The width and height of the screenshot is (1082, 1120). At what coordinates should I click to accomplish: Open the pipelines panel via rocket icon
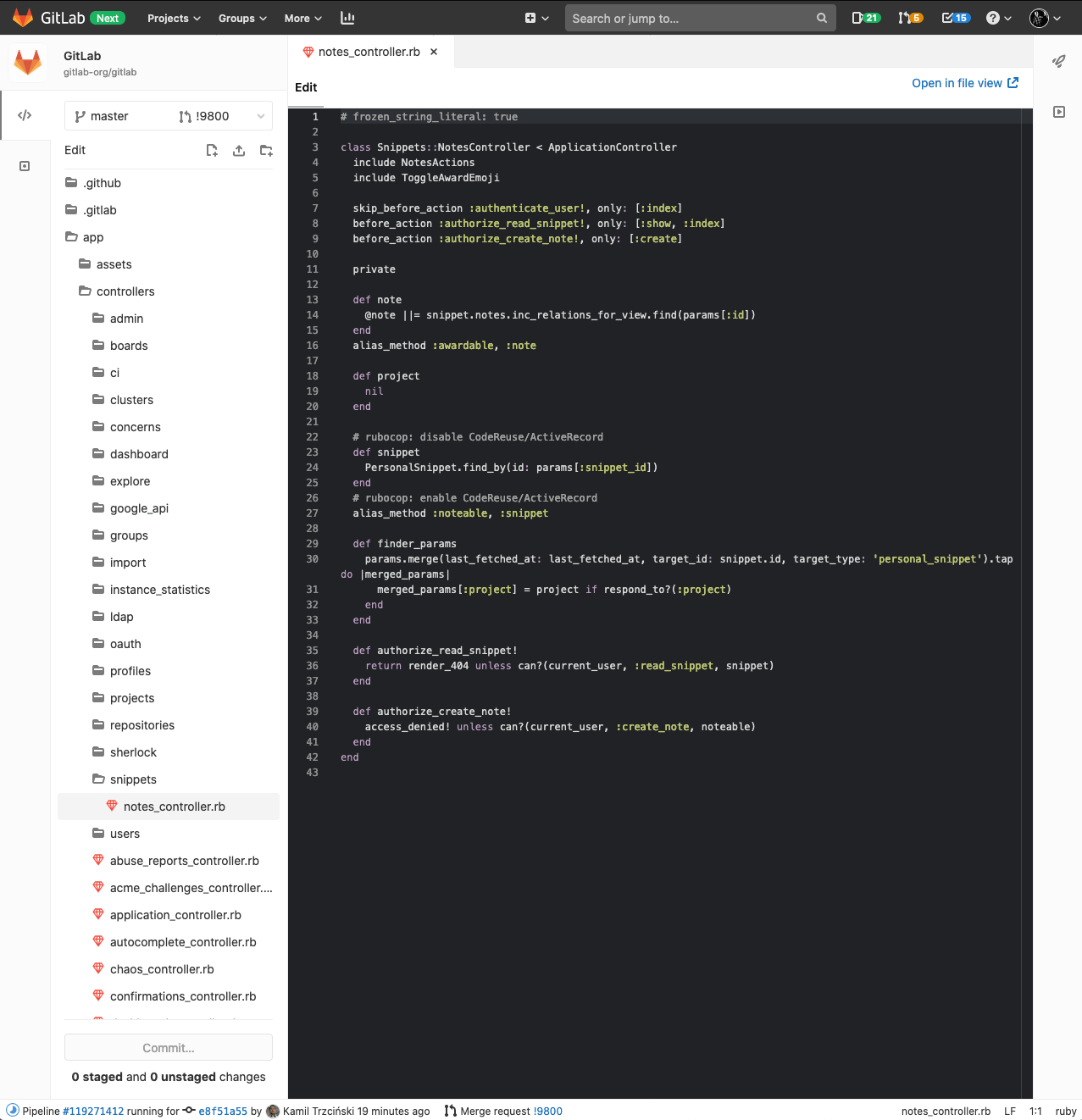pos(1059,62)
